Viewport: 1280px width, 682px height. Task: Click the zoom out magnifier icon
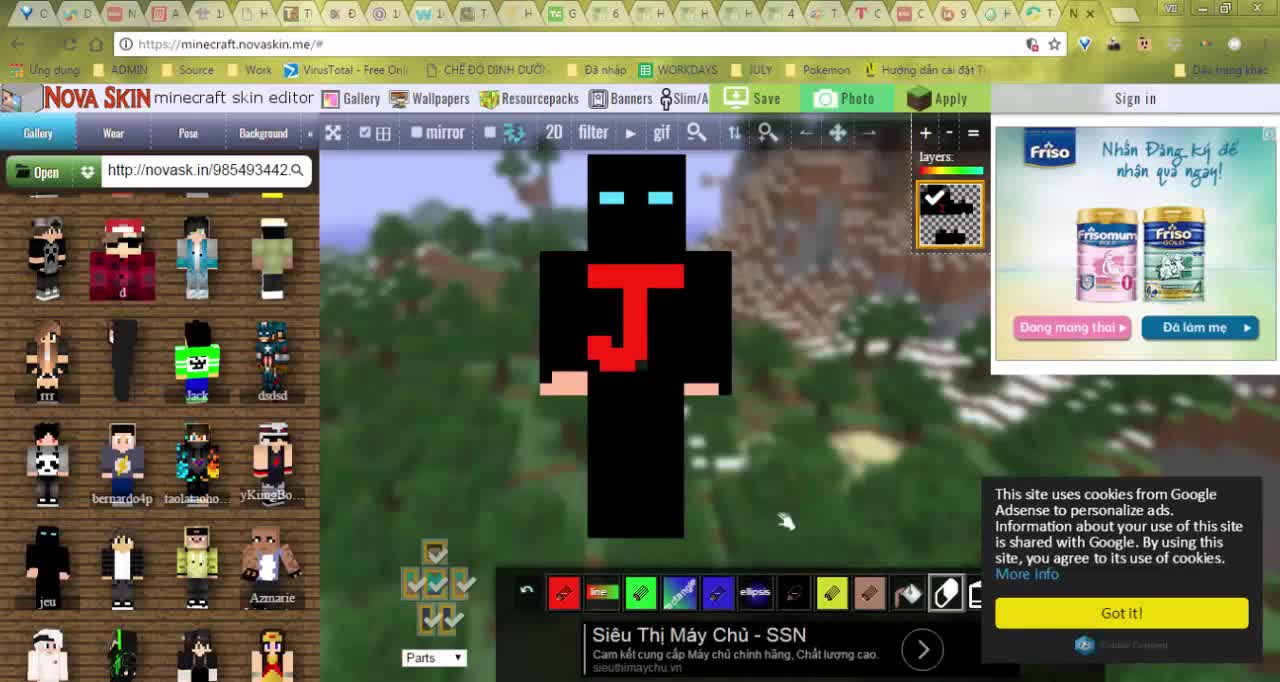pyautogui.click(x=697, y=133)
